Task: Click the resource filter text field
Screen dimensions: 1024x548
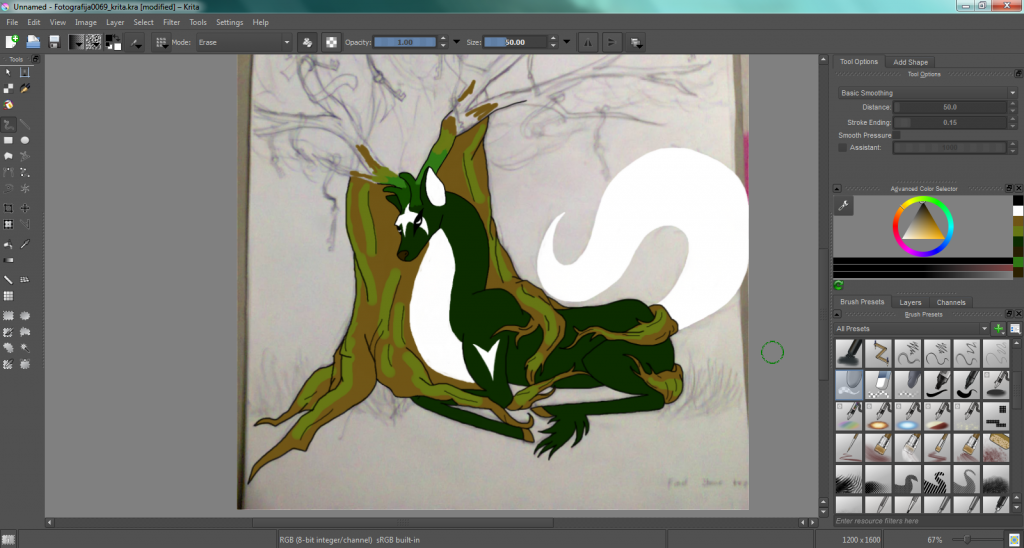Action: [x=926, y=522]
